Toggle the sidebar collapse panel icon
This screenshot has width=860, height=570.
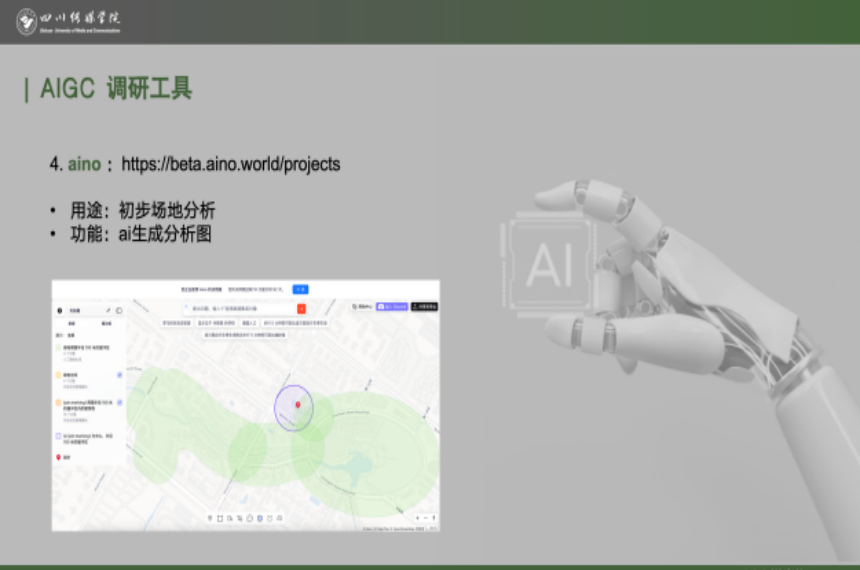pyautogui.click(x=119, y=310)
